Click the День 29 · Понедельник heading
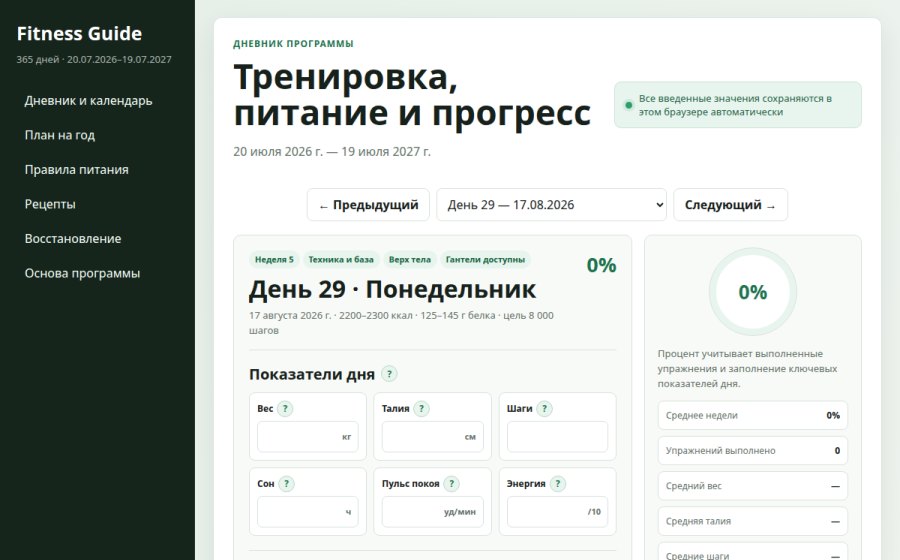900x560 pixels. point(392,290)
